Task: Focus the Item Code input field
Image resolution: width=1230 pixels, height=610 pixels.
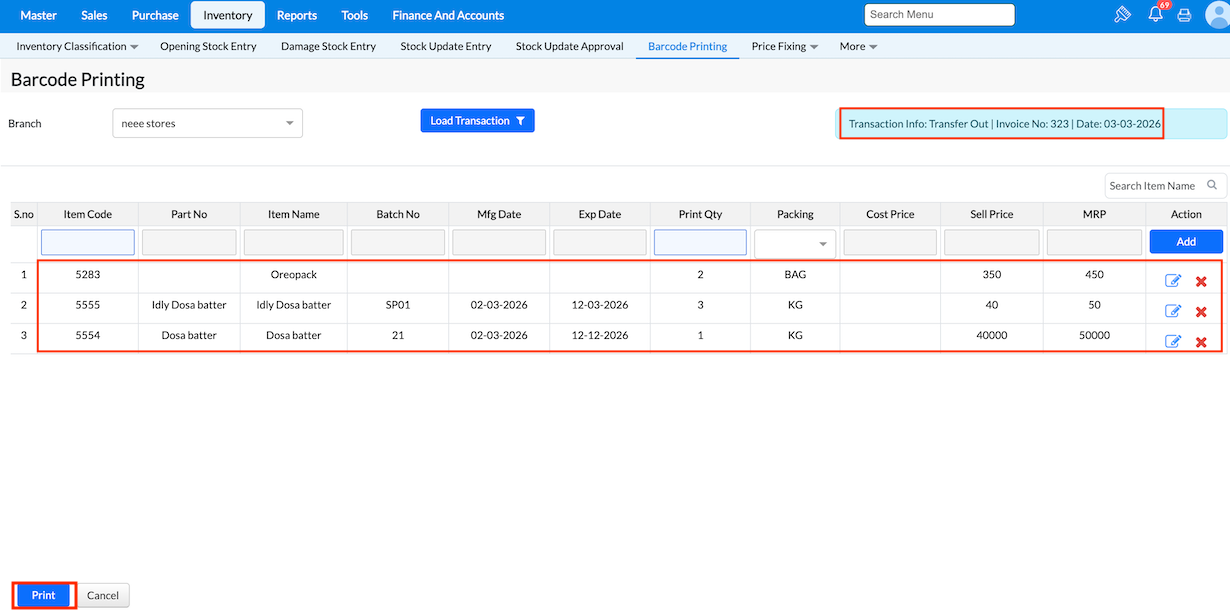Action: pyautogui.click(x=88, y=242)
